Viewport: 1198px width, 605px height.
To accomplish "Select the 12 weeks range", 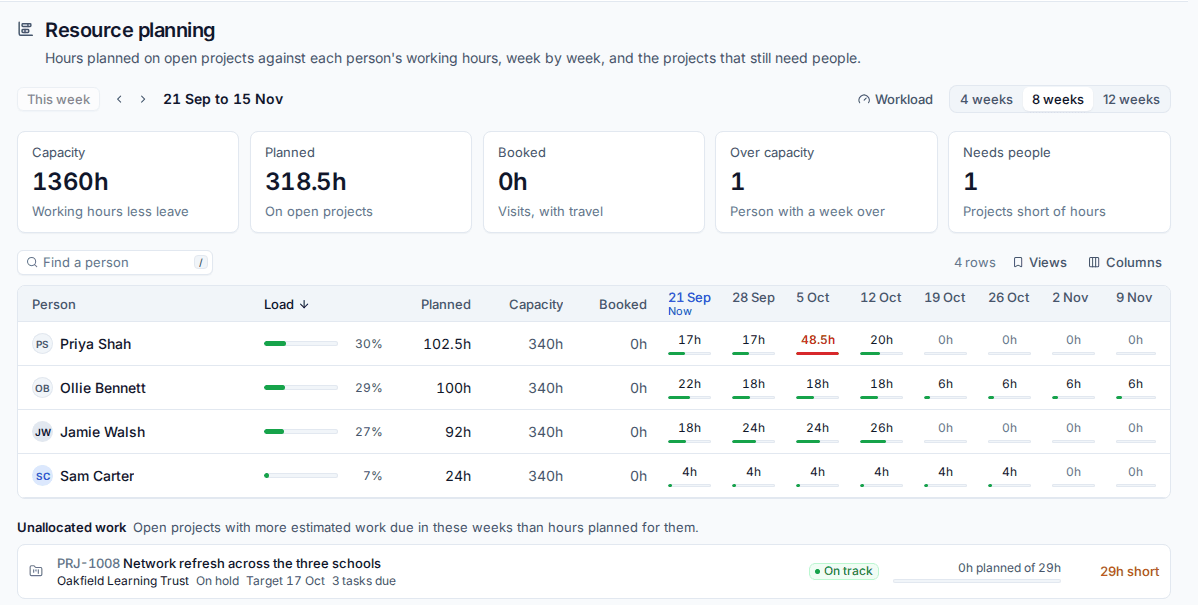I will coord(1131,99).
